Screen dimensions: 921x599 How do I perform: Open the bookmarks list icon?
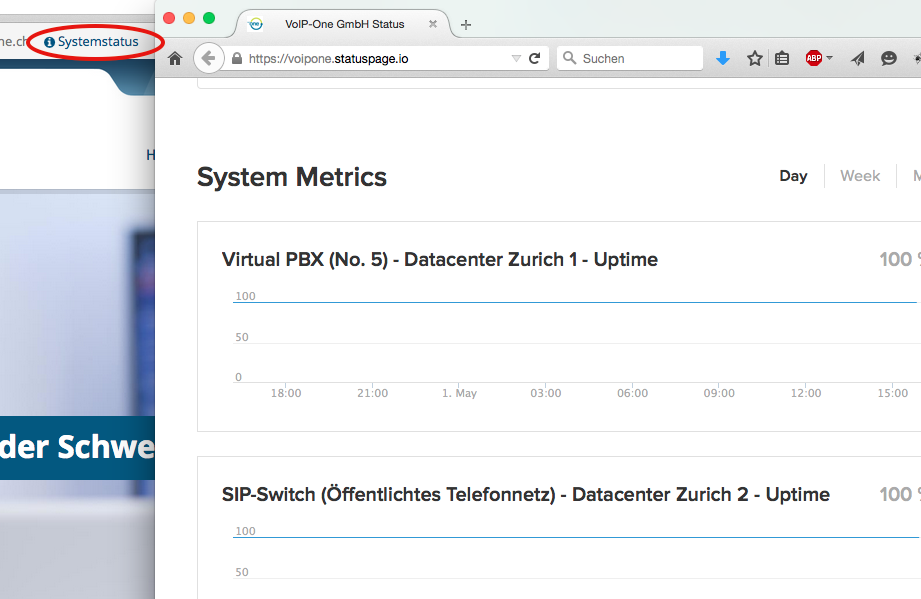[782, 58]
